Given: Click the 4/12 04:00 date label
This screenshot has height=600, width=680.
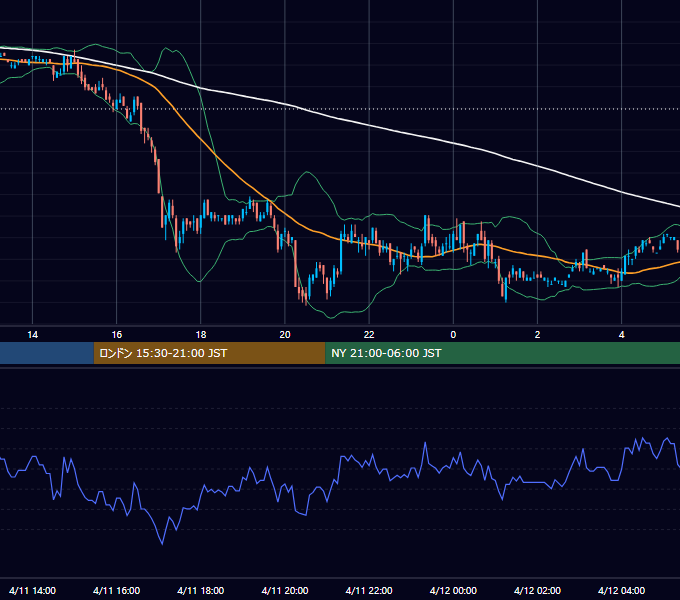Looking at the screenshot, I should pyautogui.click(x=621, y=590).
